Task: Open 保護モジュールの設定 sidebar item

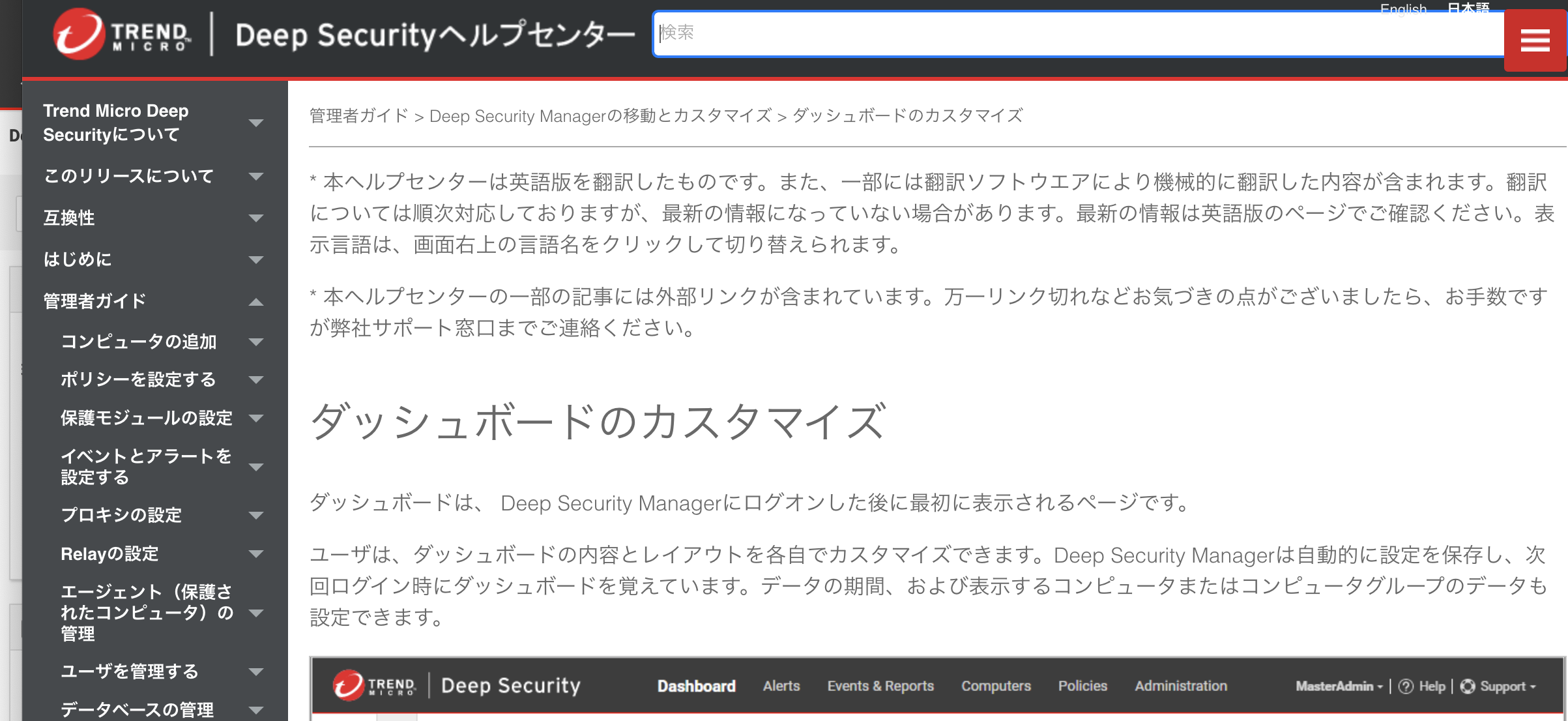Action: click(147, 418)
